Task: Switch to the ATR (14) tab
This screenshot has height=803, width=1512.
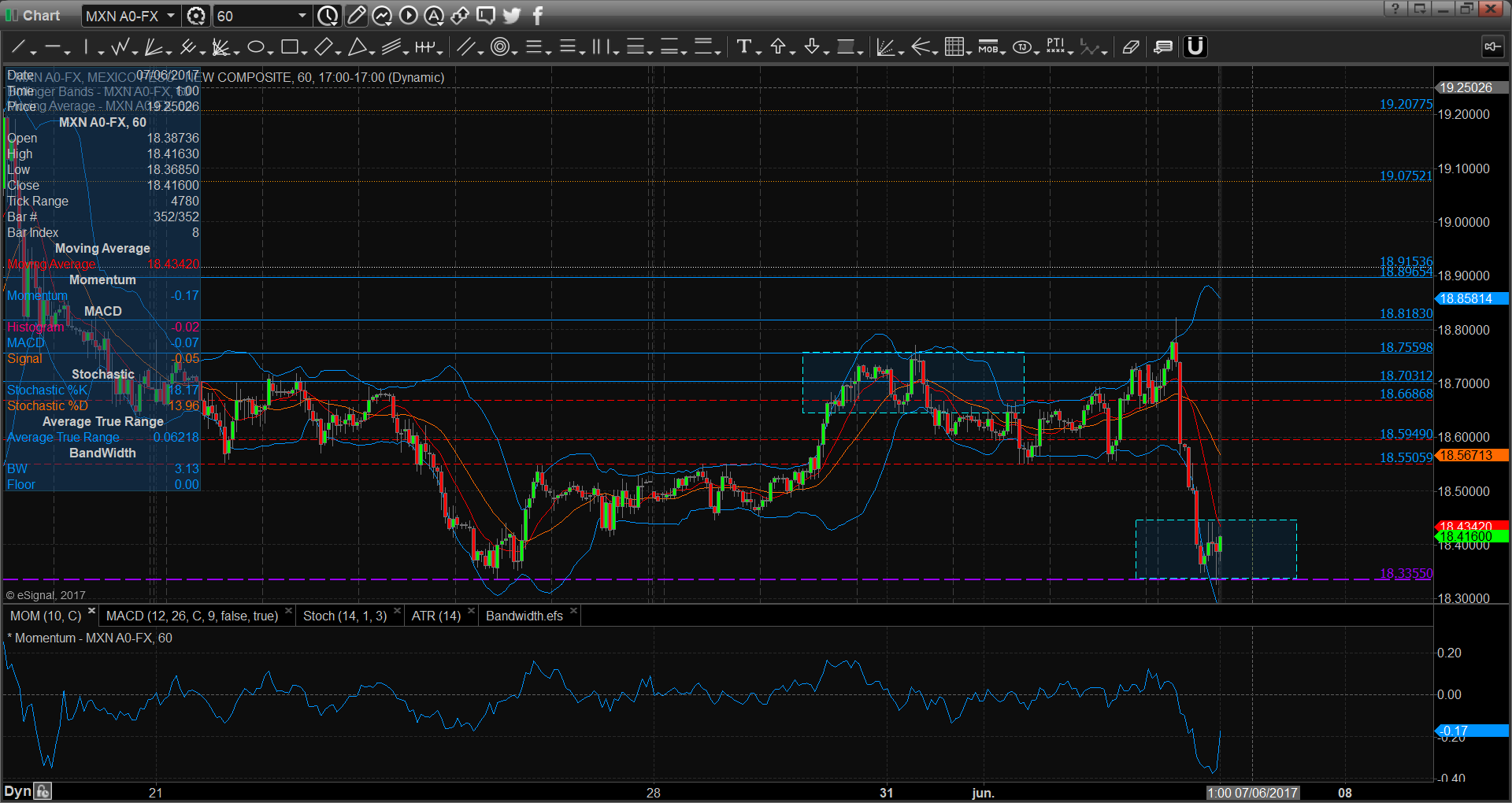Action: pyautogui.click(x=436, y=616)
